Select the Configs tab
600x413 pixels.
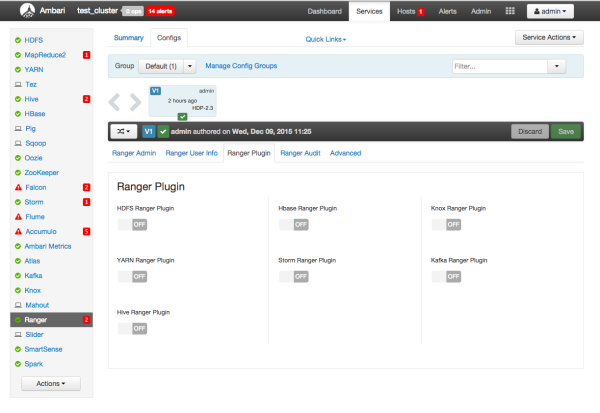[169, 38]
